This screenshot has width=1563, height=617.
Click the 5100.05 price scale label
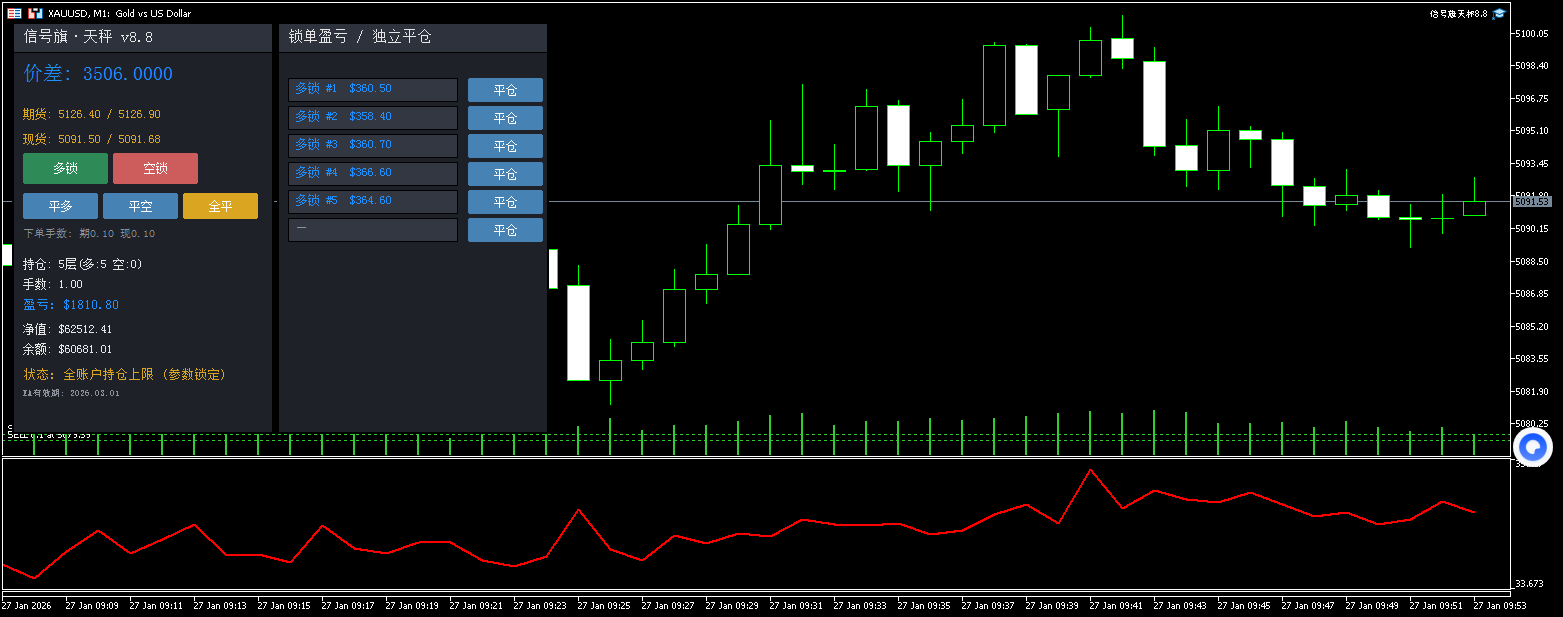(x=1532, y=34)
